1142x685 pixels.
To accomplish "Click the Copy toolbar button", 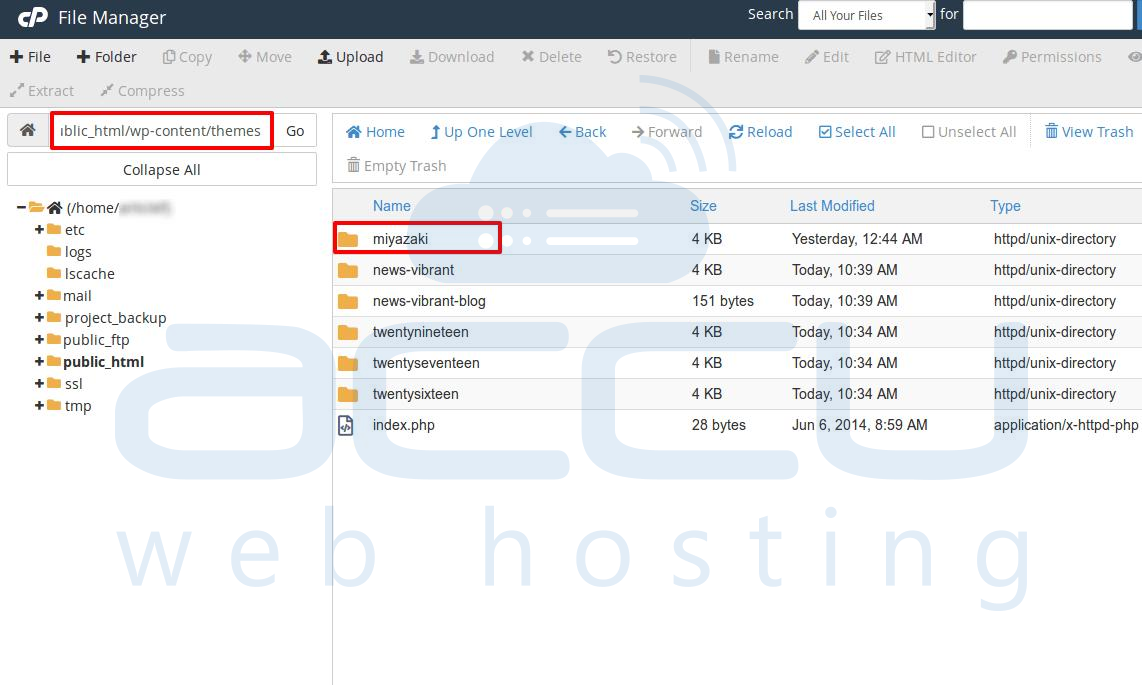I will [x=187, y=57].
